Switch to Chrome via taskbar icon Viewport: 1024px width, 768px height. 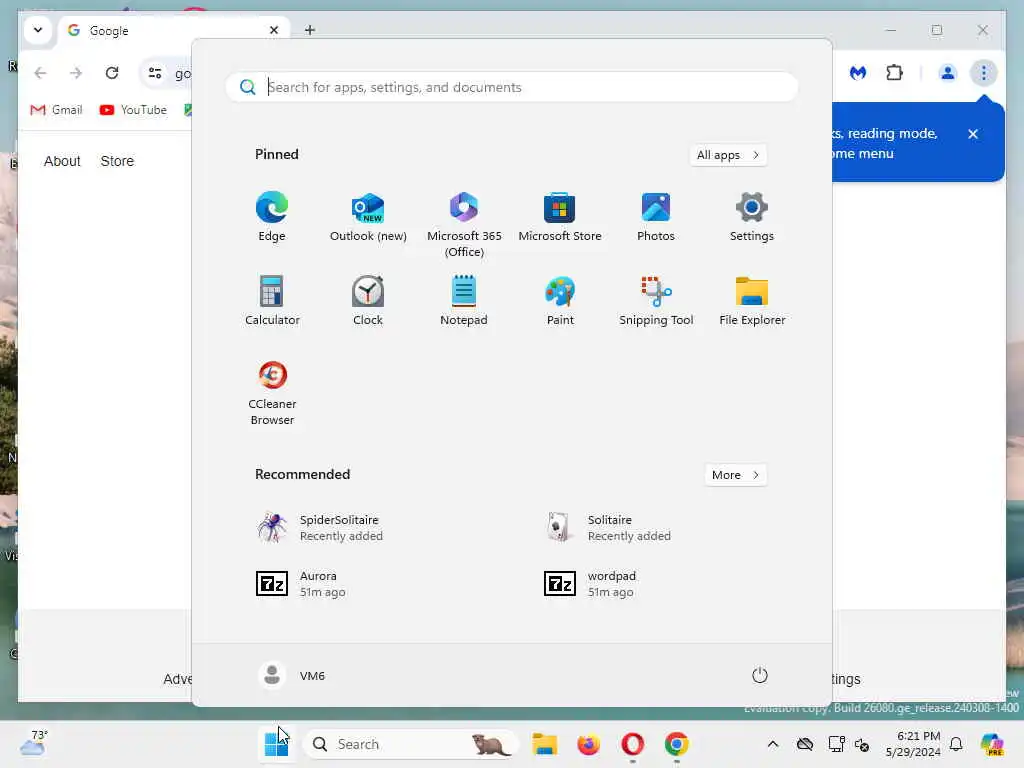pyautogui.click(x=677, y=744)
